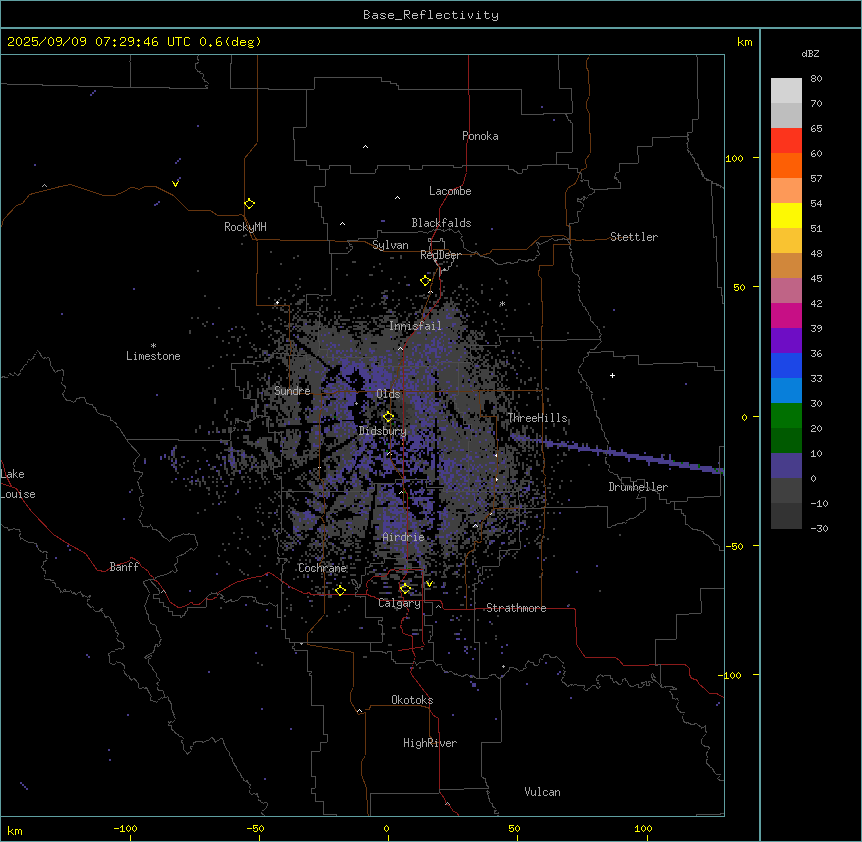Click the slate purple 10 dBZ legend swatch
Viewport: 862px width, 842px height.
786,466
